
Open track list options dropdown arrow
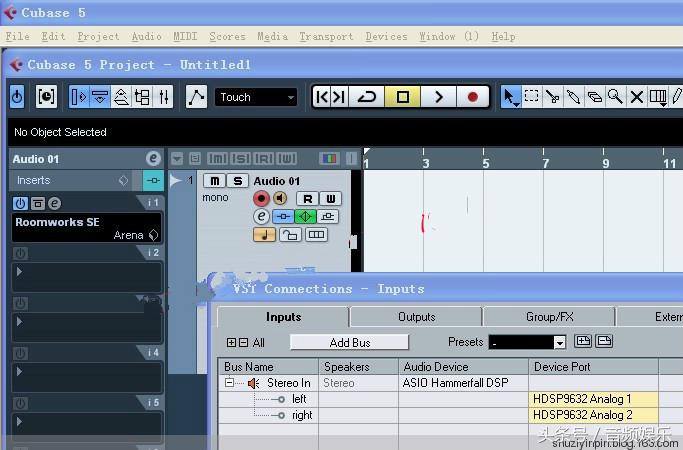click(x=177, y=159)
